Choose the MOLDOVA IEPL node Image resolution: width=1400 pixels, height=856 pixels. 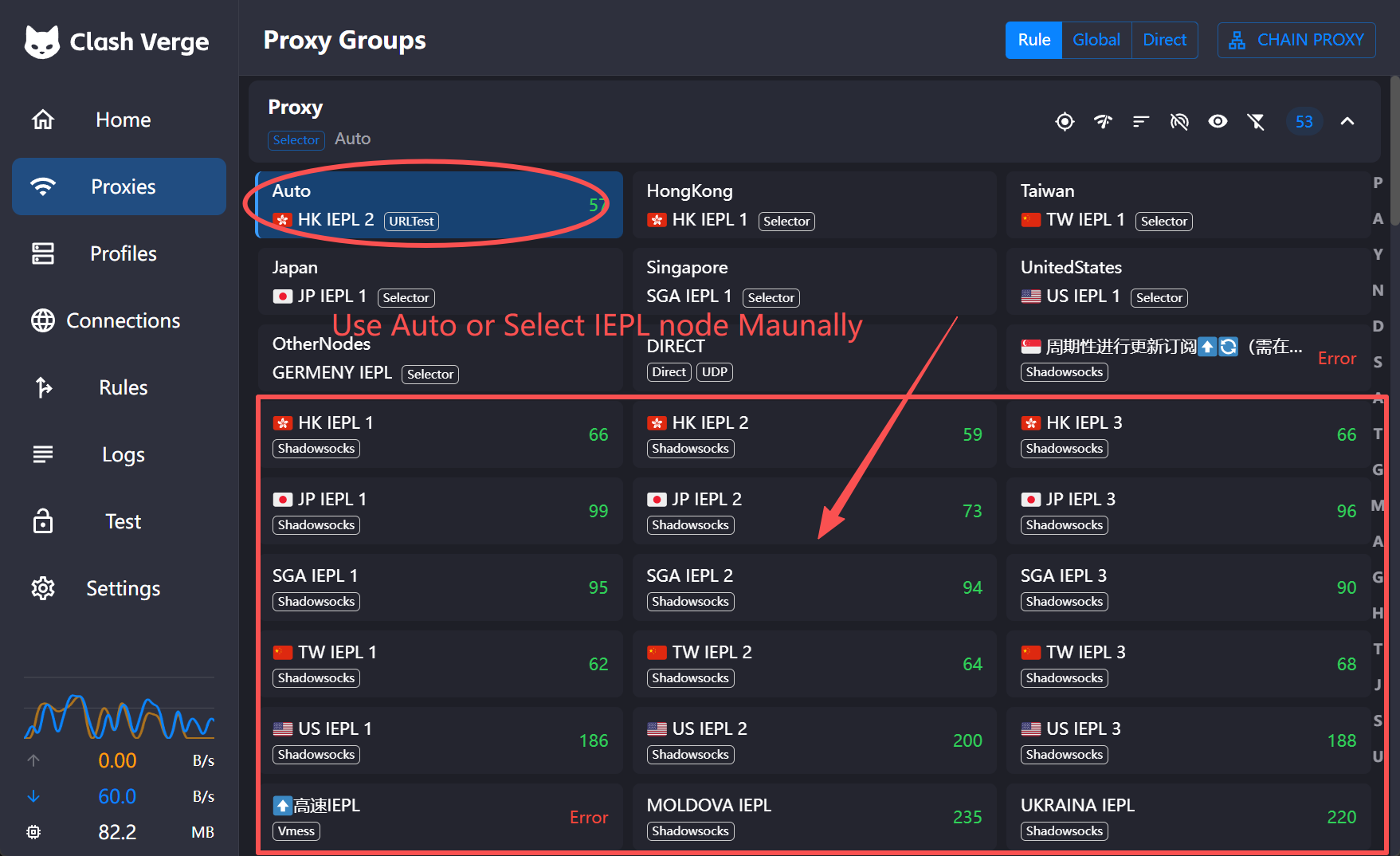coord(814,817)
